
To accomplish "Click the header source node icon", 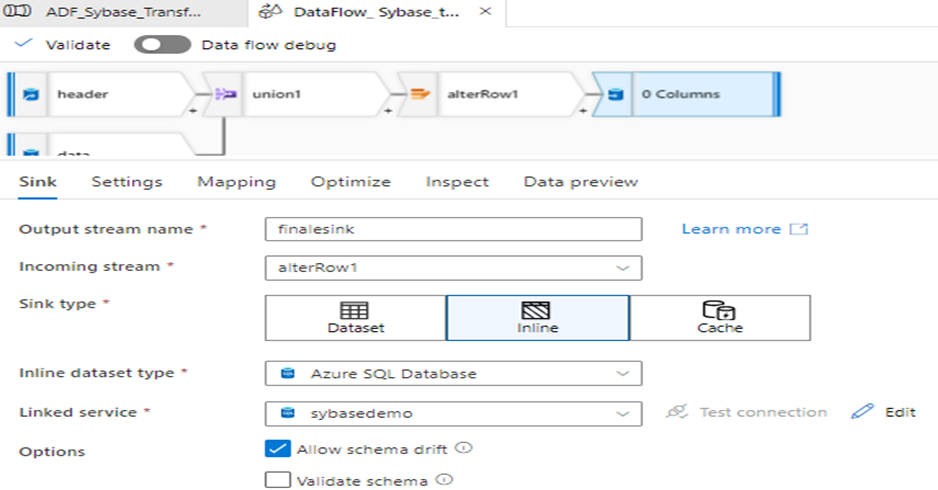I will tap(31, 94).
